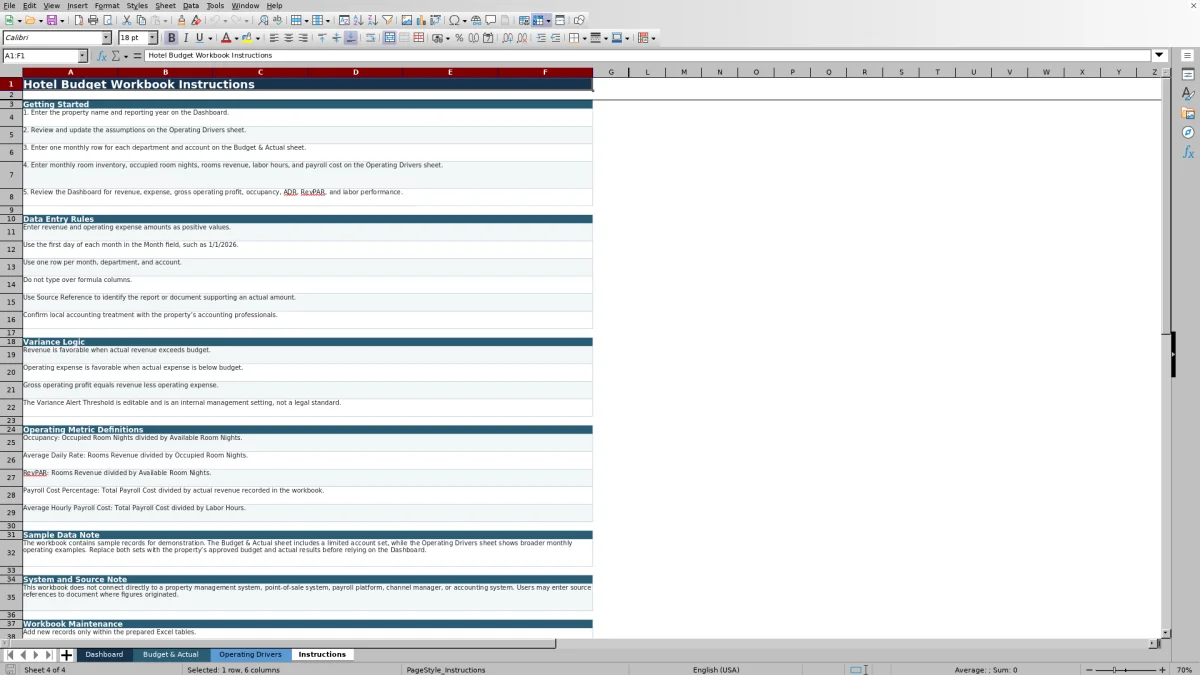
Task: Click the Clear Direct Formatting icon
Action: [196, 20]
